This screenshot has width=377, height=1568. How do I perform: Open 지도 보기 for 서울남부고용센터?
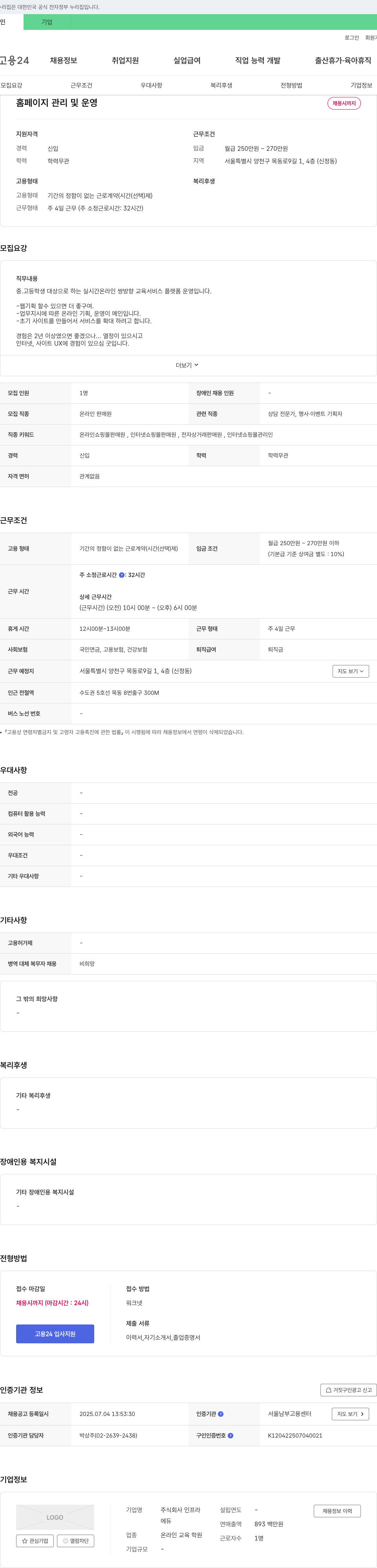350,1414
